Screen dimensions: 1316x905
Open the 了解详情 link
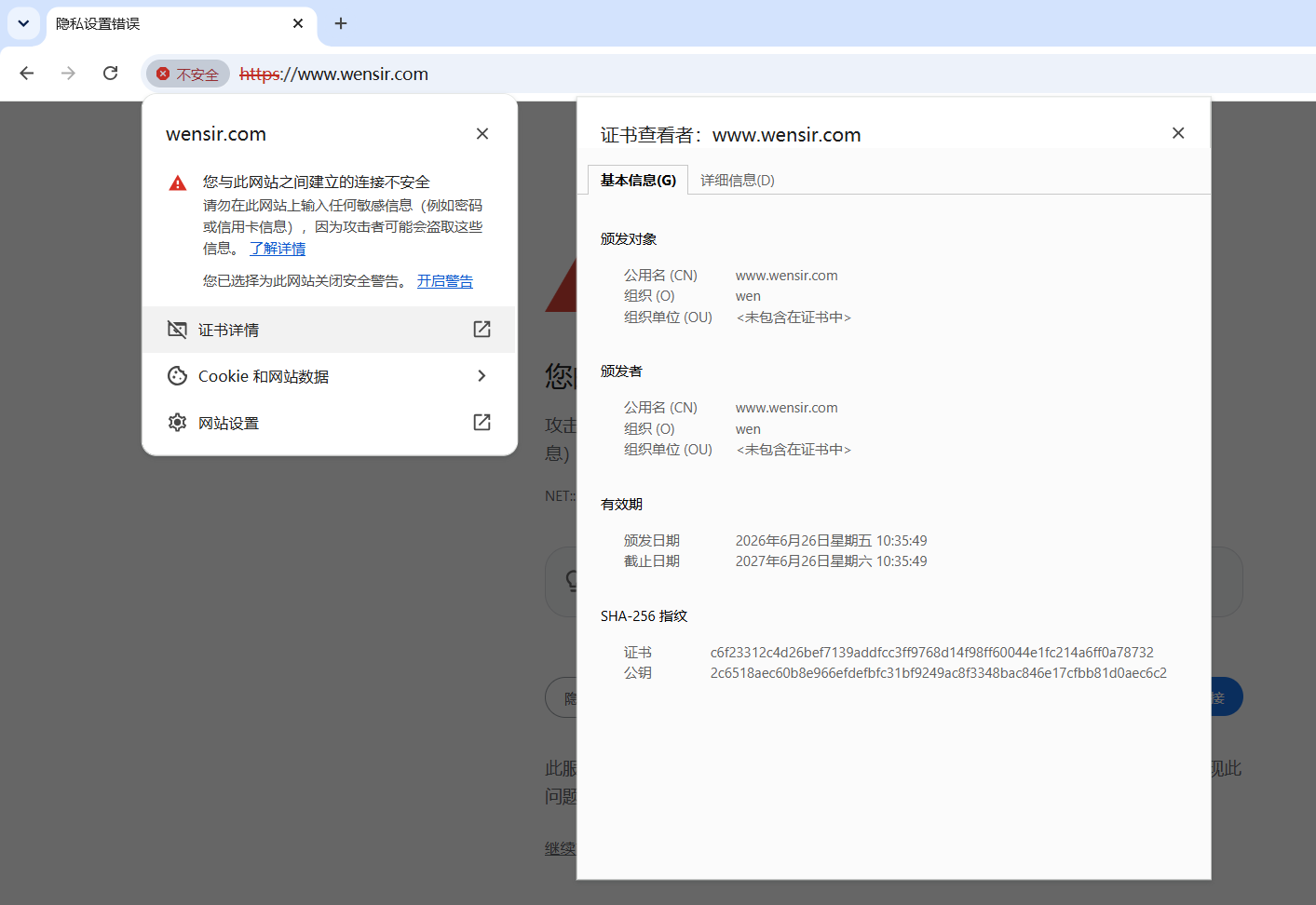[278, 249]
